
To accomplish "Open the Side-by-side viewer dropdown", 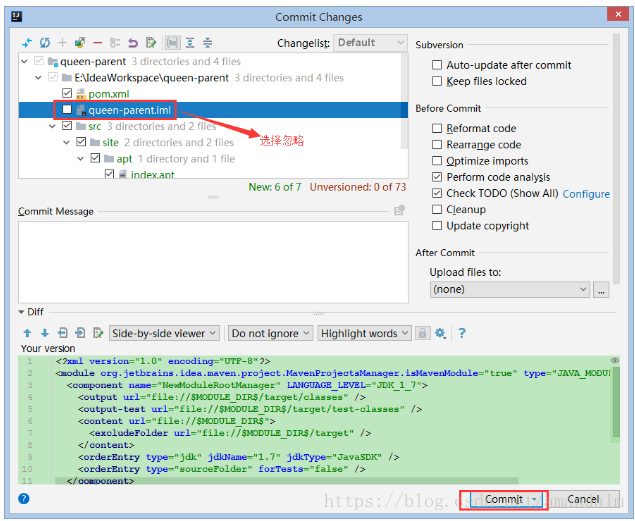I will tap(164, 333).
